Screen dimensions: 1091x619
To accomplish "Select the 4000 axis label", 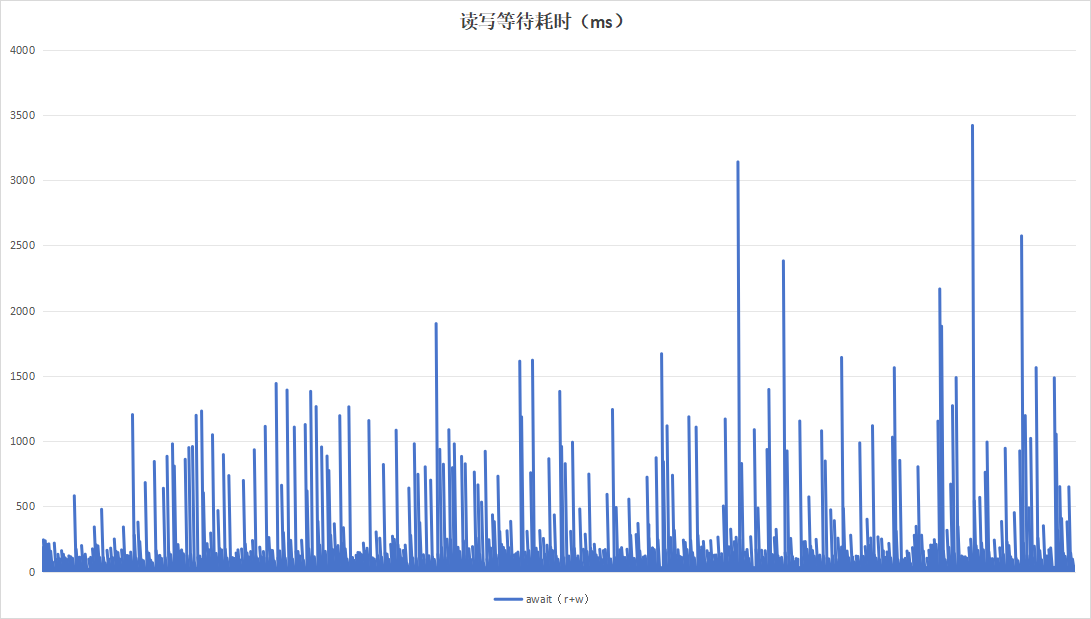I will point(22,50).
